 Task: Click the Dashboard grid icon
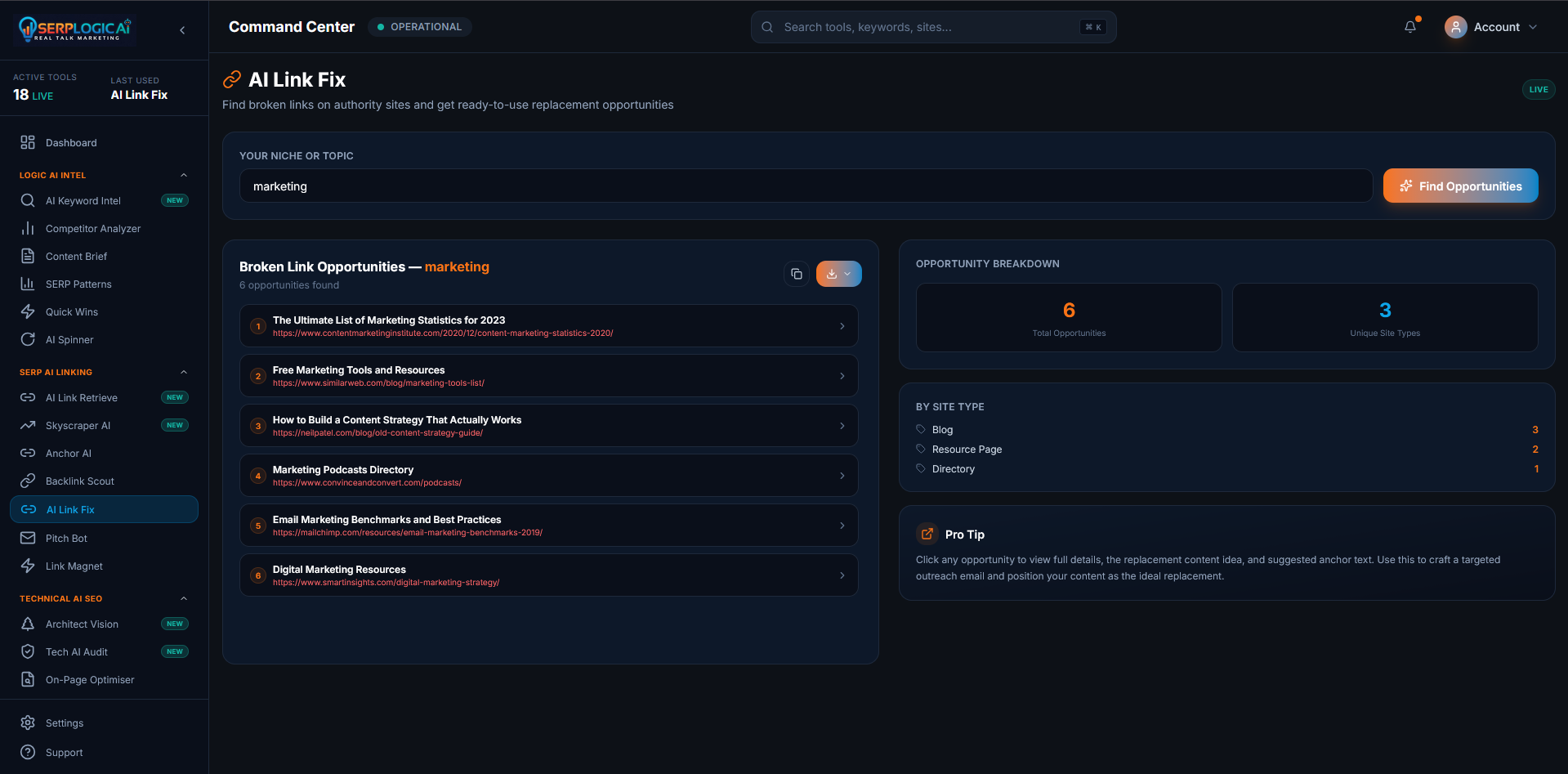(x=28, y=142)
